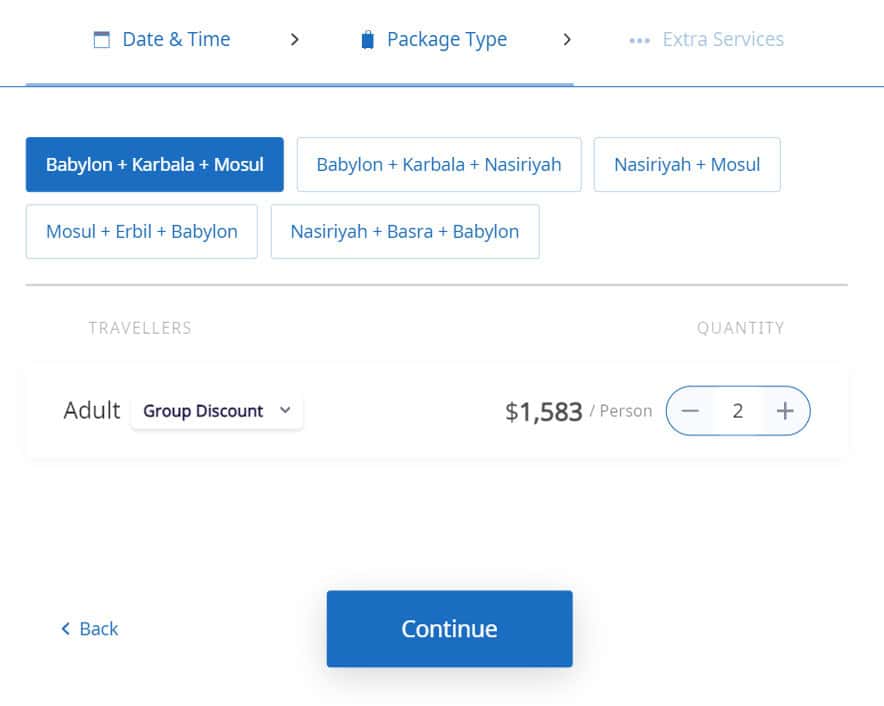884x706 pixels.
Task: Select the Babylon + Karbala + Mosul package
Action: click(154, 164)
